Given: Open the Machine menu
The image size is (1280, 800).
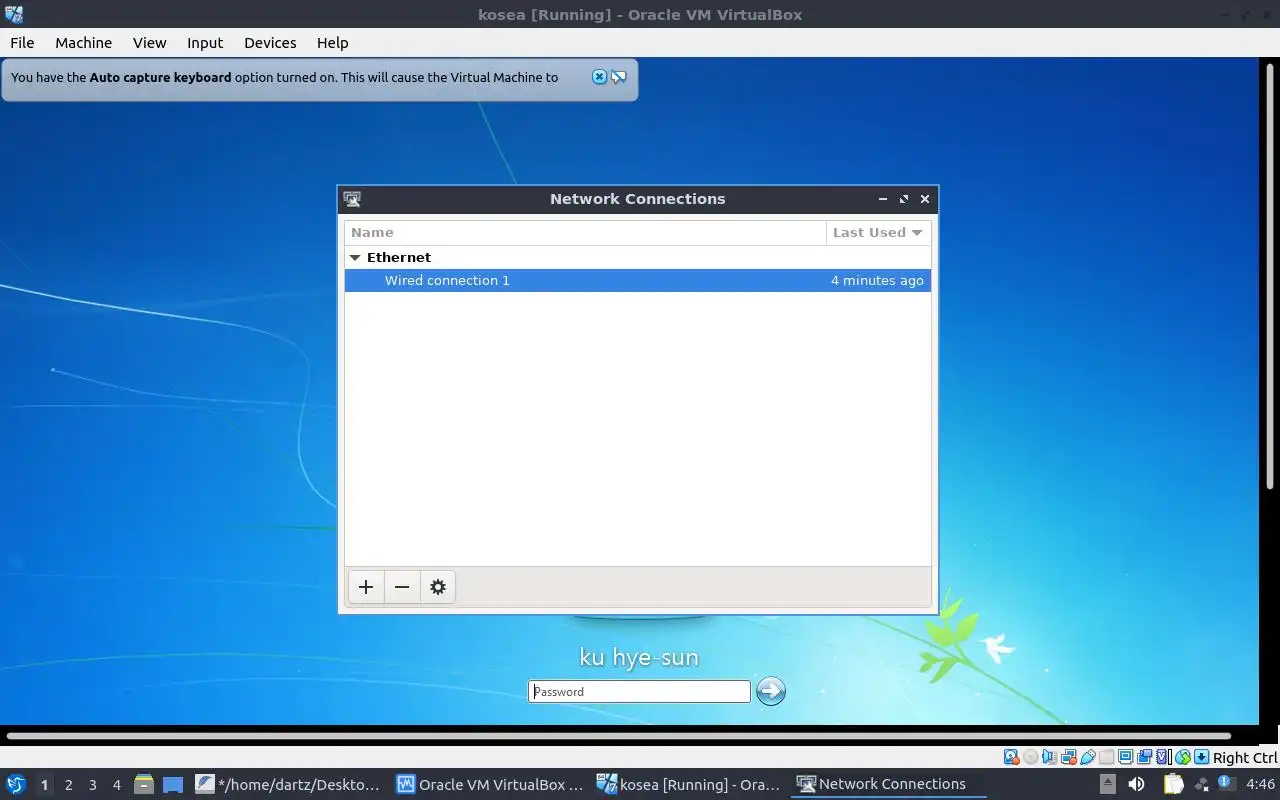Looking at the screenshot, I should coord(84,42).
